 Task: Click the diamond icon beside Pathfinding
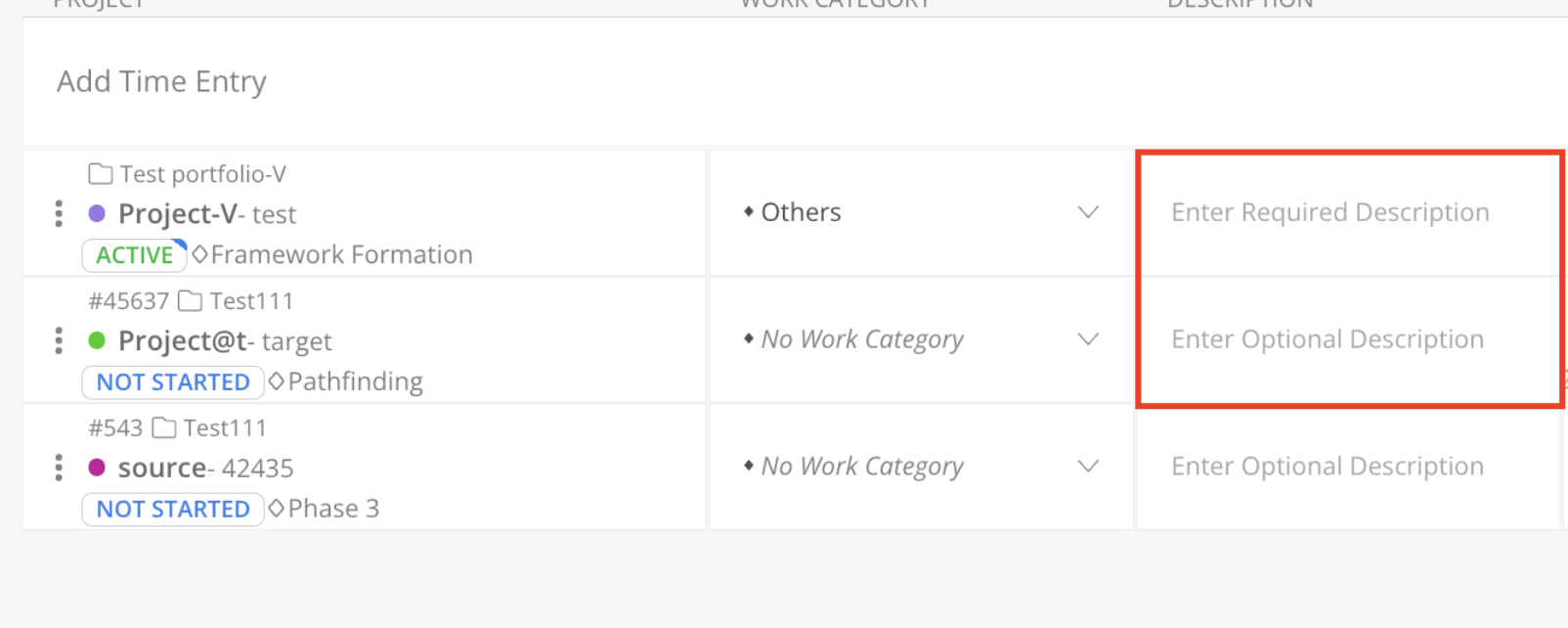[x=277, y=381]
